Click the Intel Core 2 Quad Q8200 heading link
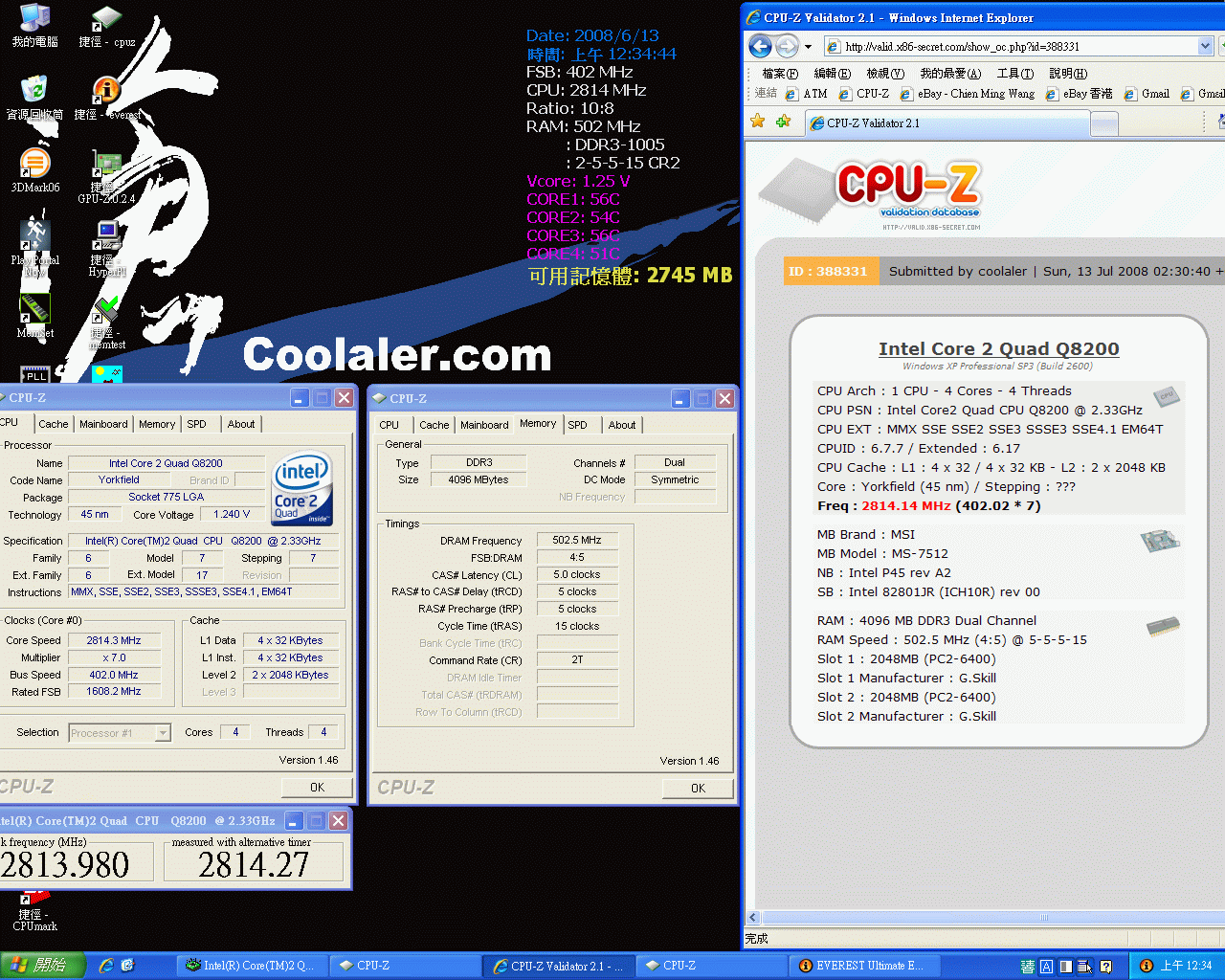The image size is (1225, 980). click(x=998, y=349)
